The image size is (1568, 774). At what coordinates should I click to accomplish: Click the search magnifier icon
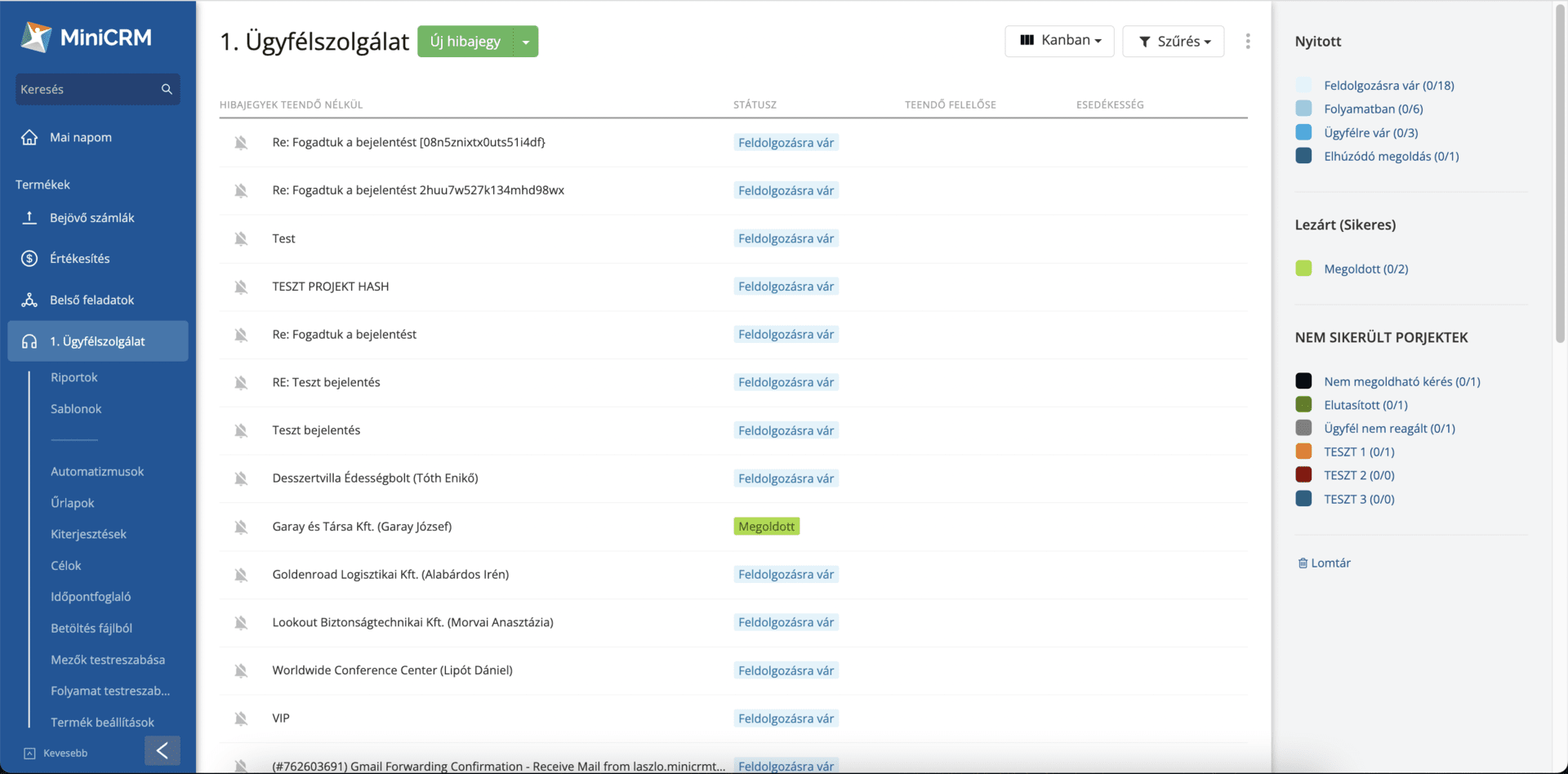pyautogui.click(x=167, y=89)
